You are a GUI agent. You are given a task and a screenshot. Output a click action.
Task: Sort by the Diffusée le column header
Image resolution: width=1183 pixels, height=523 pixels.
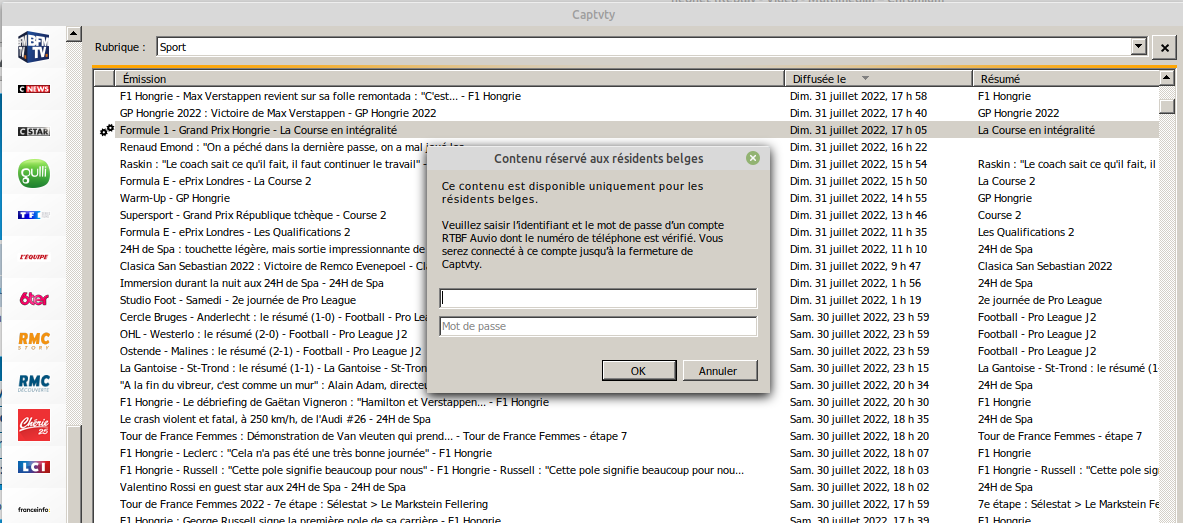click(877, 78)
